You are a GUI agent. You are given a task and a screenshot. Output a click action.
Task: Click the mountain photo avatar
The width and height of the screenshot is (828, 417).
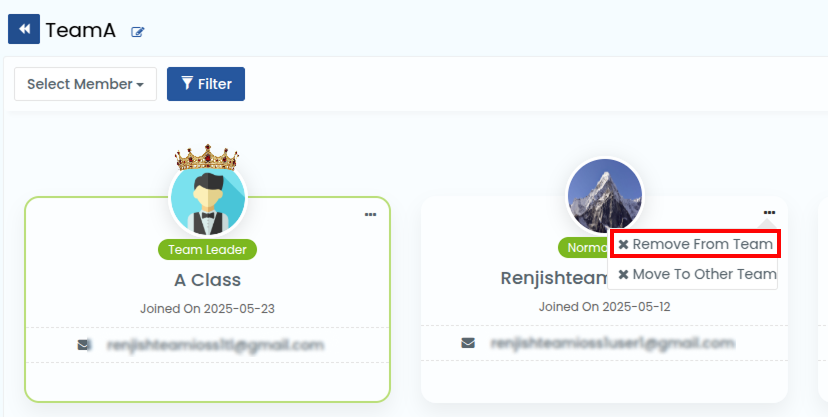click(x=605, y=196)
